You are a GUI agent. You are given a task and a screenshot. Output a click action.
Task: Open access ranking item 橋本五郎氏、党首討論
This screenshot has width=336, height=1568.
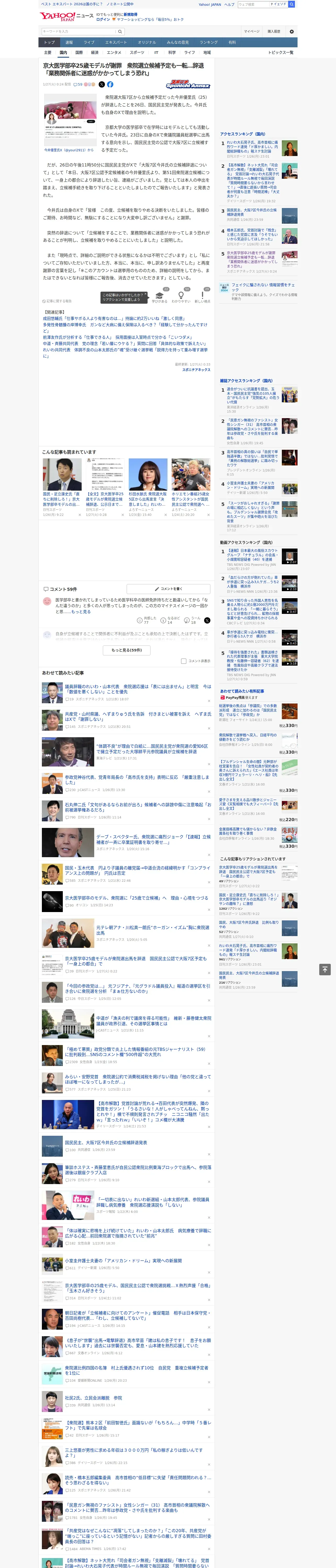tap(253, 234)
